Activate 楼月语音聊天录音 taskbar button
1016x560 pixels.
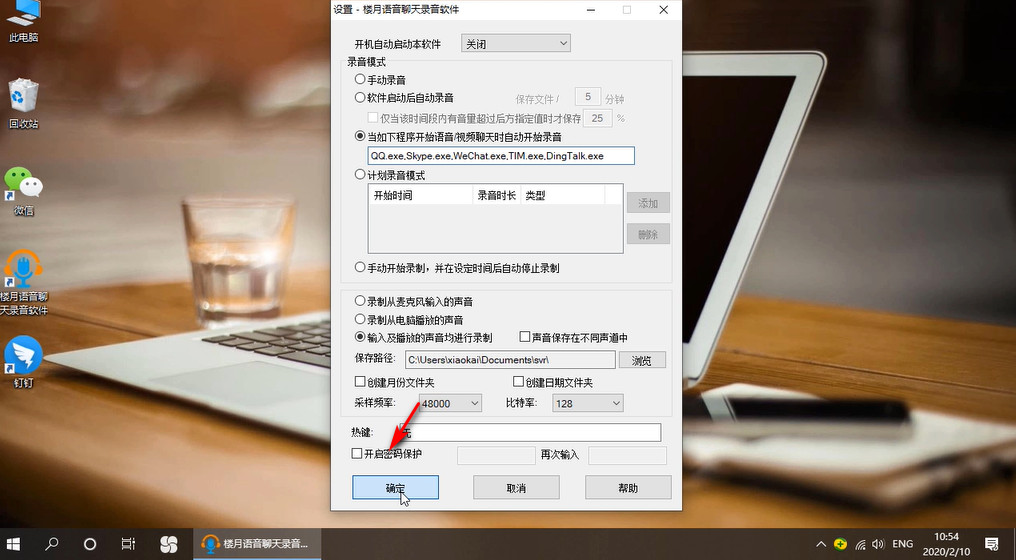click(x=257, y=544)
